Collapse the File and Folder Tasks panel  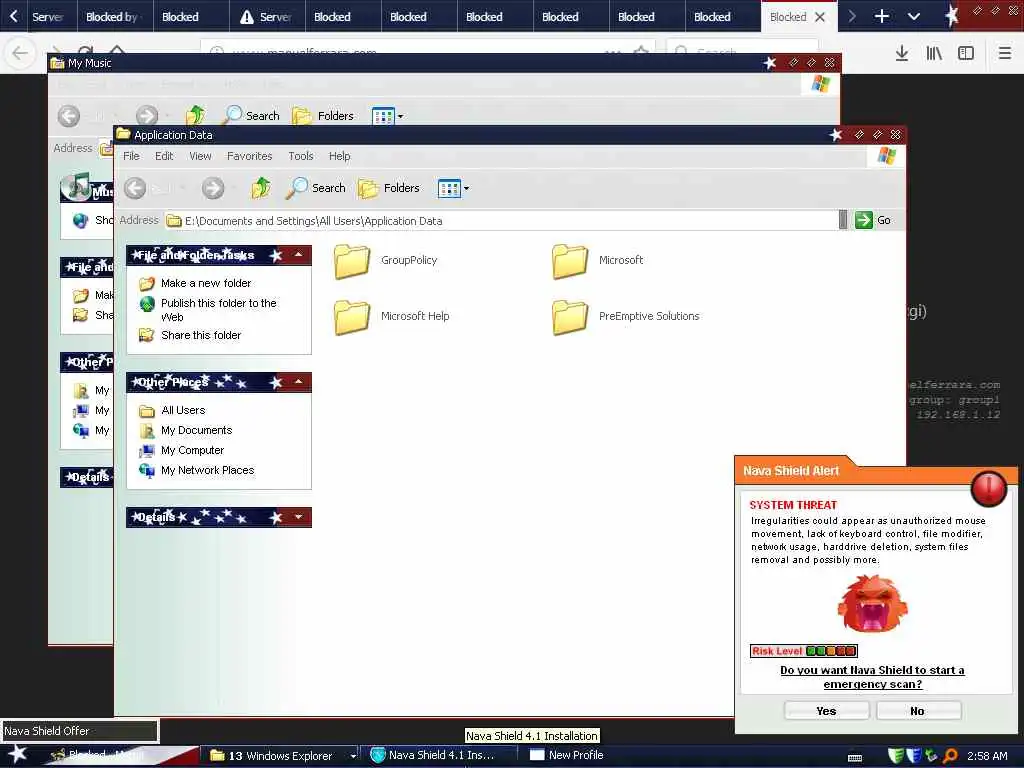tap(298, 255)
